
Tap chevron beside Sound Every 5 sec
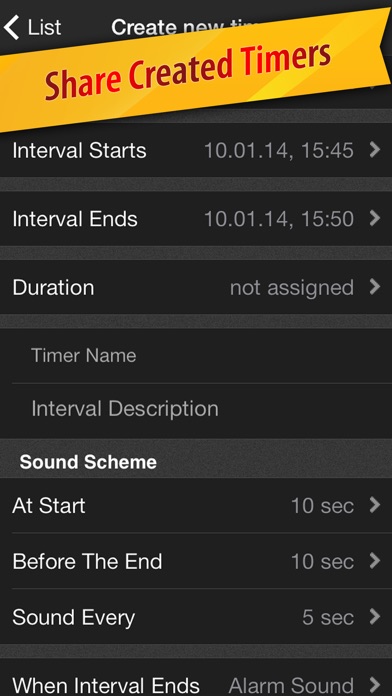pos(375,617)
